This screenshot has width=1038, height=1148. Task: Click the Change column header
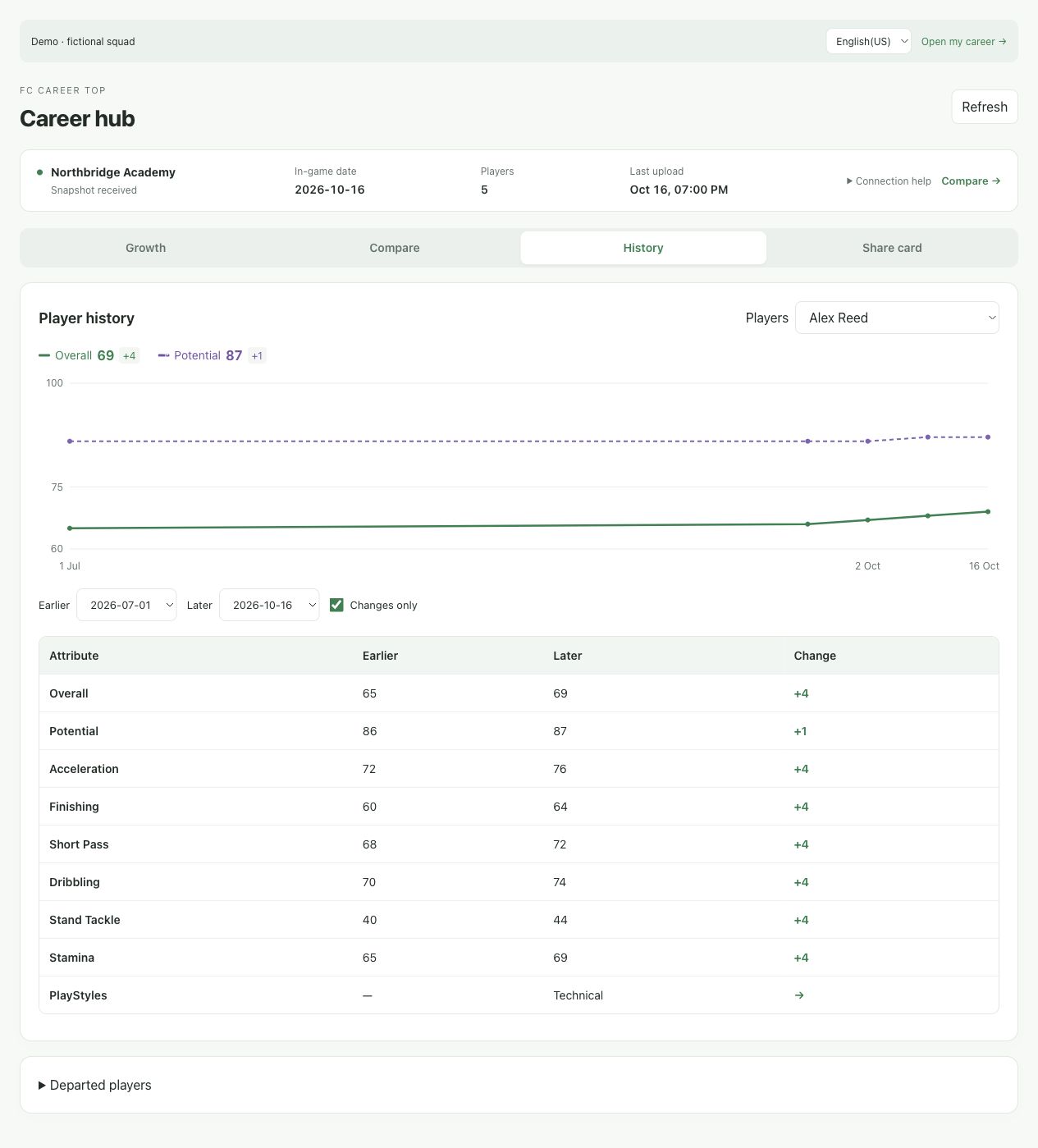815,656
